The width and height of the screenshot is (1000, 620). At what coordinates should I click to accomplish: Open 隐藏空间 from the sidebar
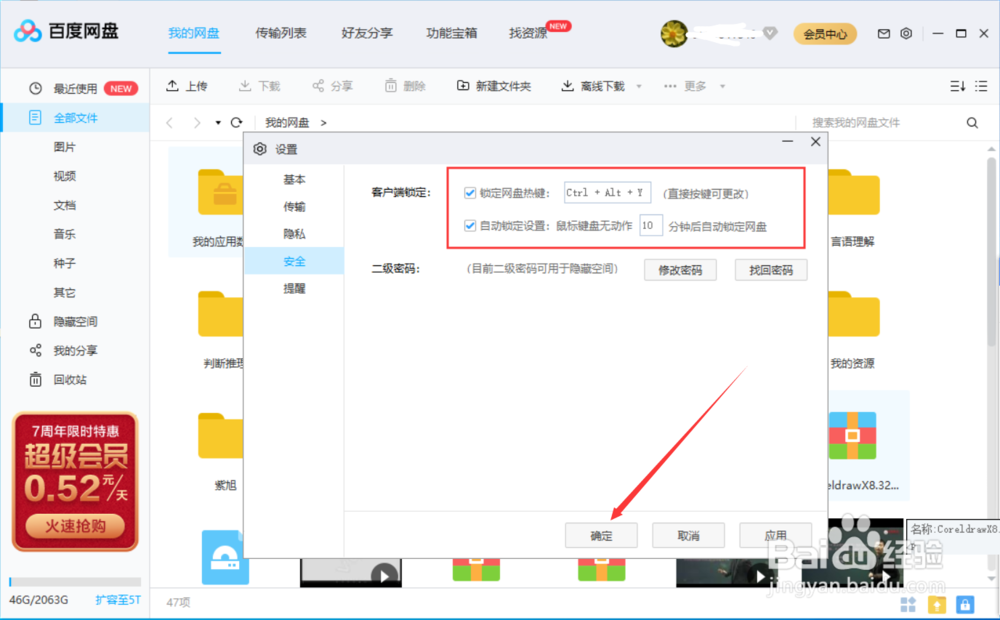point(76,321)
